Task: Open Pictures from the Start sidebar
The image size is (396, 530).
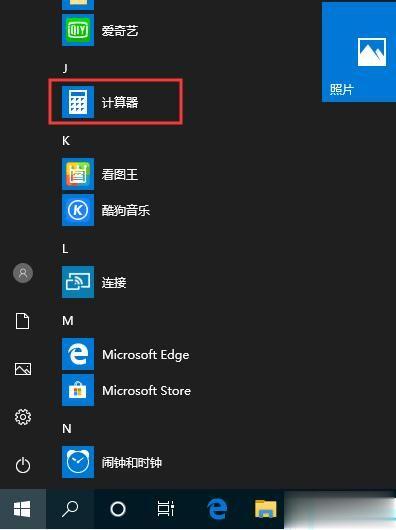Action: point(23,369)
